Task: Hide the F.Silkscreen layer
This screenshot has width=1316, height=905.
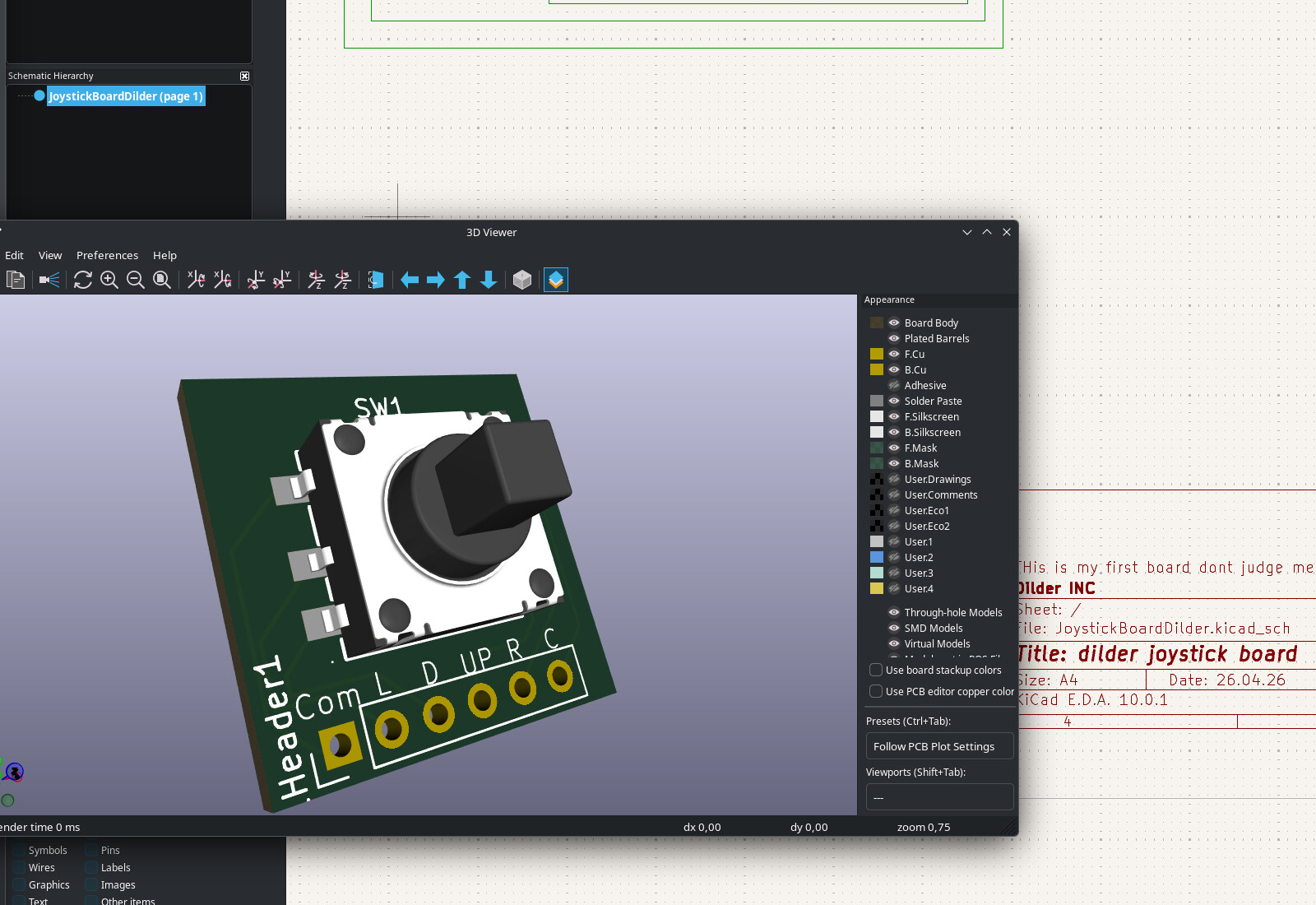Action: click(x=894, y=416)
